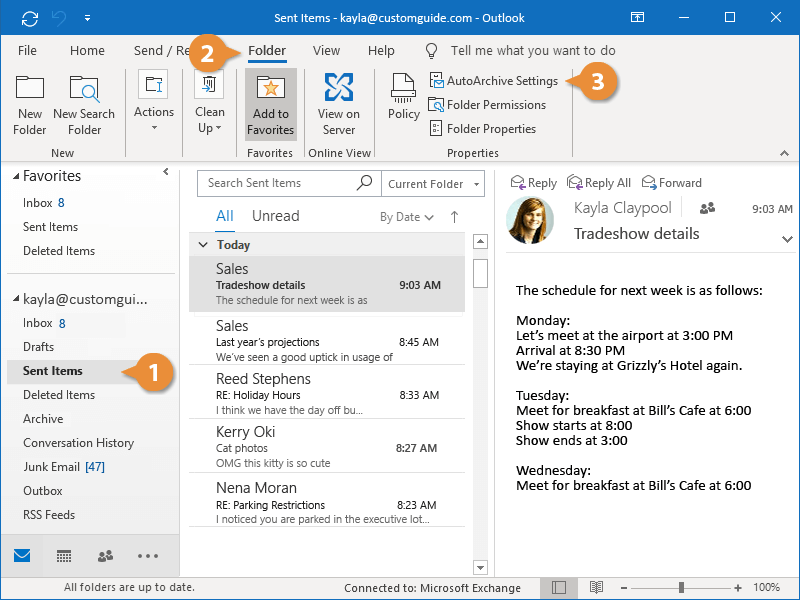Open Ribbon Display Options
Screen dimensions: 800x600
click(637, 17)
